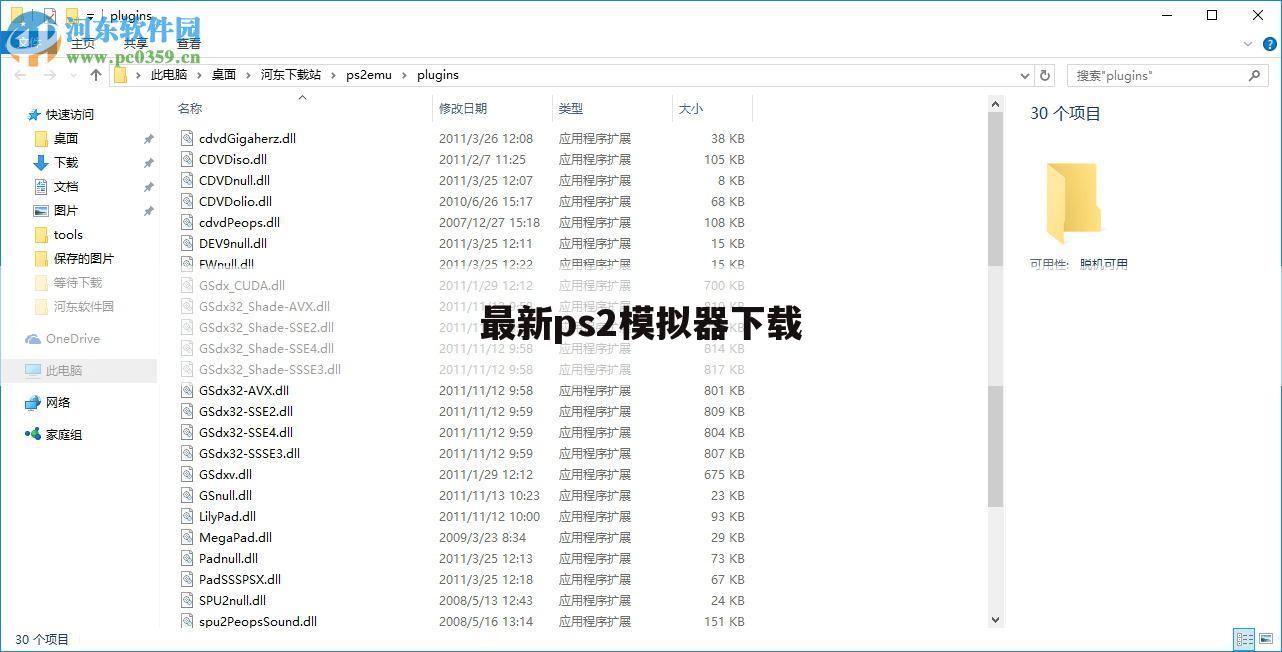The image size is (1282, 652).
Task: Select the file name PadSSSPSX.dll
Action: 240,579
